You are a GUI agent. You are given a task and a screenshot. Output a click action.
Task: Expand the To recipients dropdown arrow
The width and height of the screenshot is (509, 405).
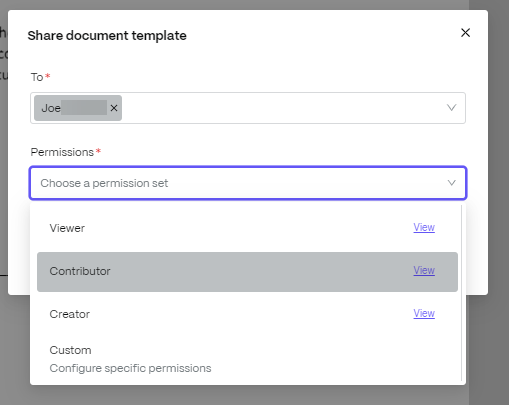coord(451,108)
